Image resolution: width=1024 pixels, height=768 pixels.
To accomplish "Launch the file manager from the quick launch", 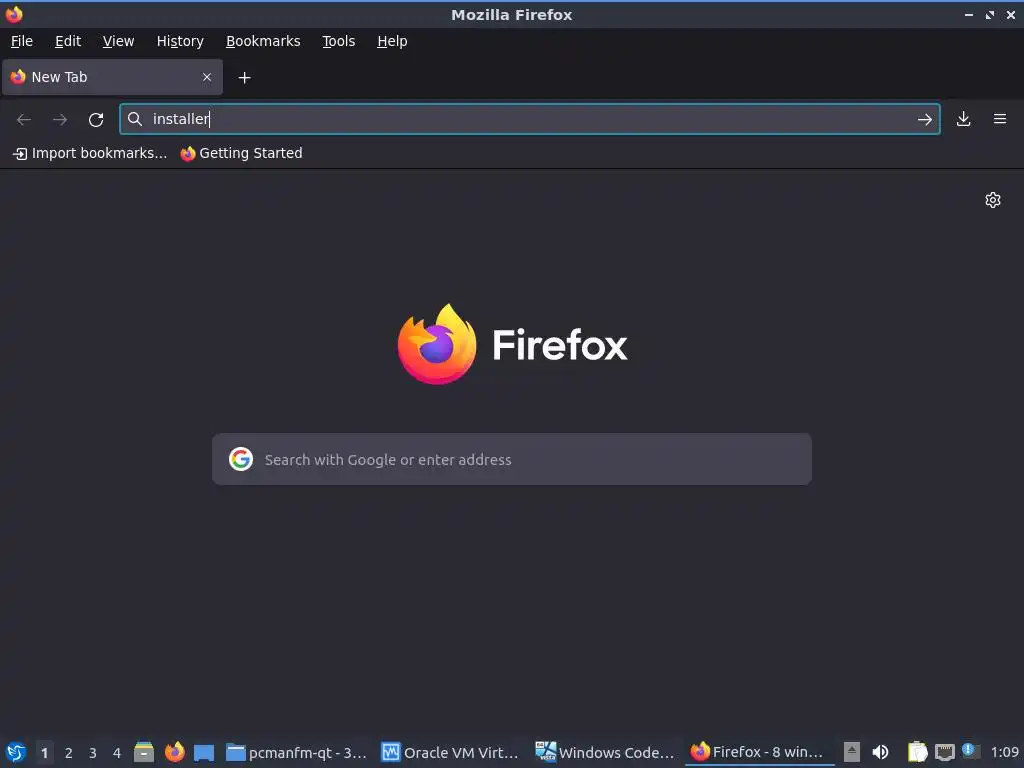I will 144,752.
